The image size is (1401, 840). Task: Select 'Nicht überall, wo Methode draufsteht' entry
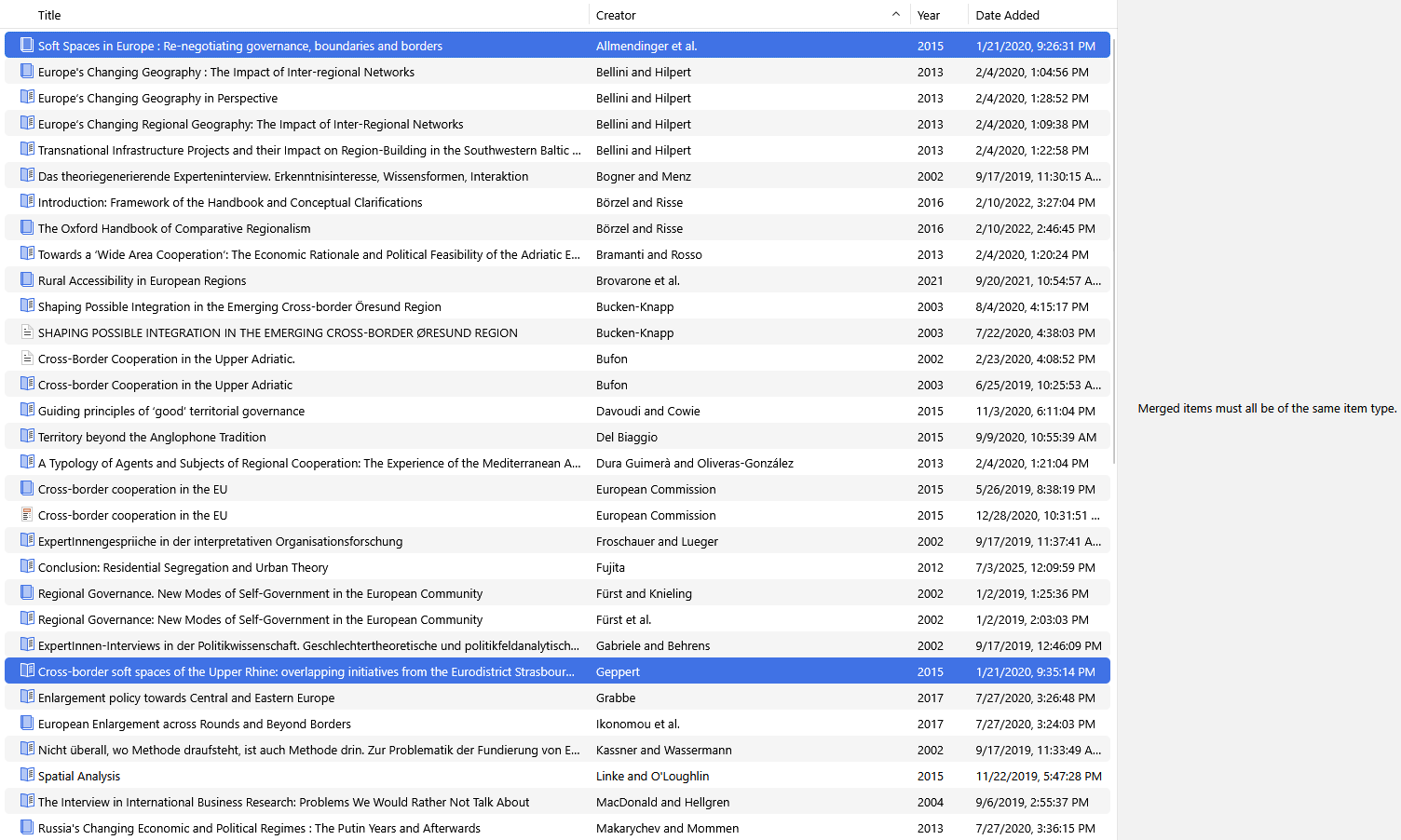[557, 750]
